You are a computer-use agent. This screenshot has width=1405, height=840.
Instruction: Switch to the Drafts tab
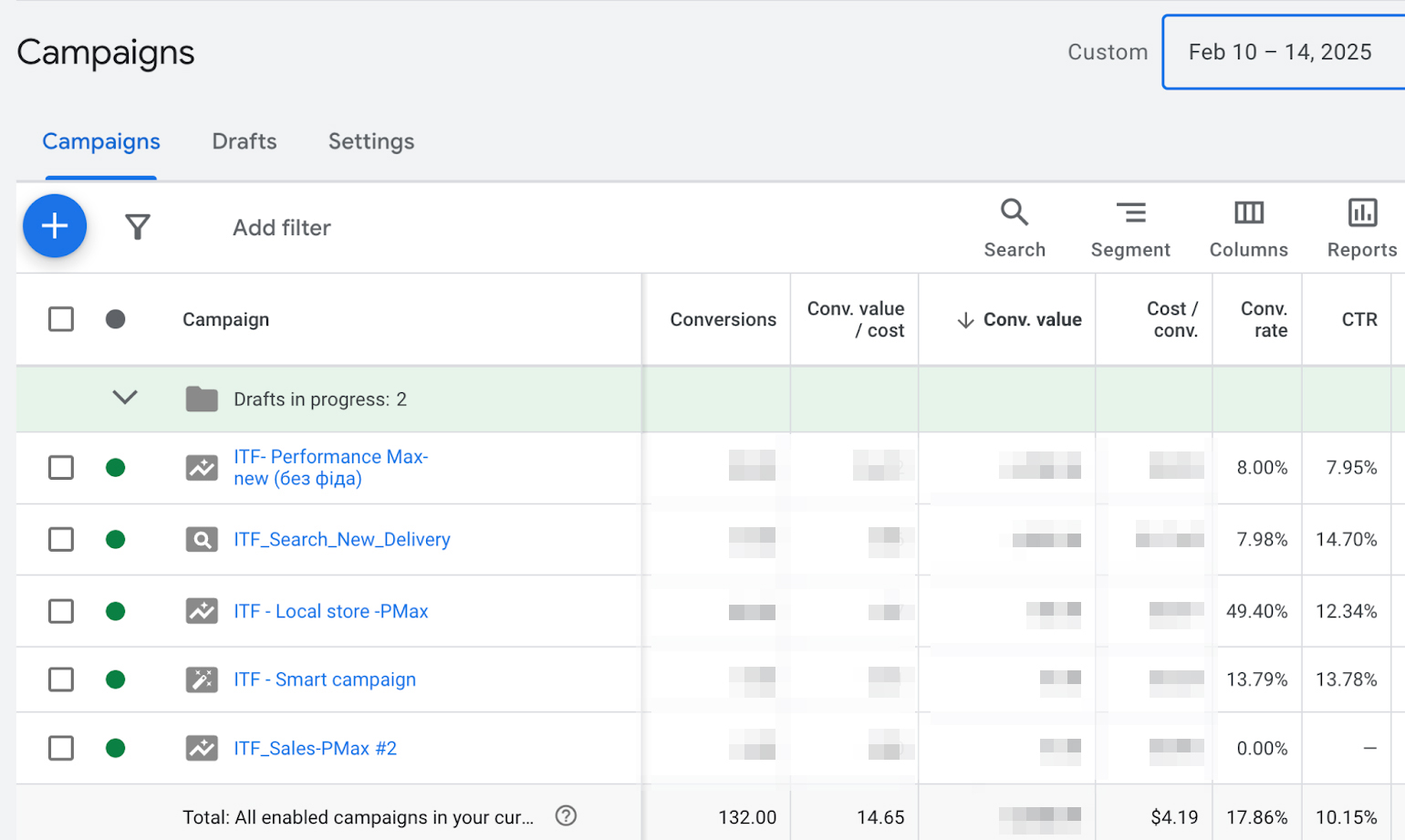tap(244, 141)
